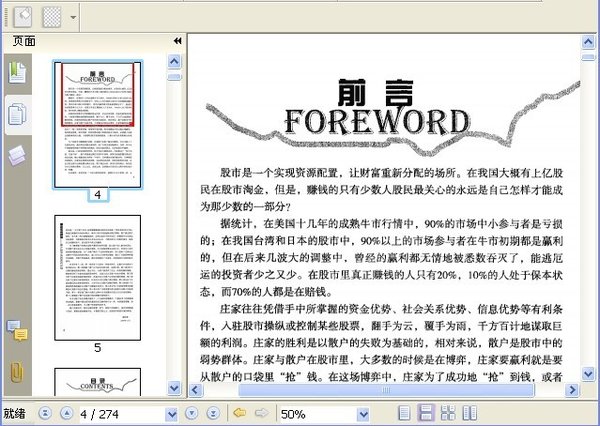
Task: Click the horizontal scrollbar thumb
Action: pyautogui.click(x=386, y=390)
